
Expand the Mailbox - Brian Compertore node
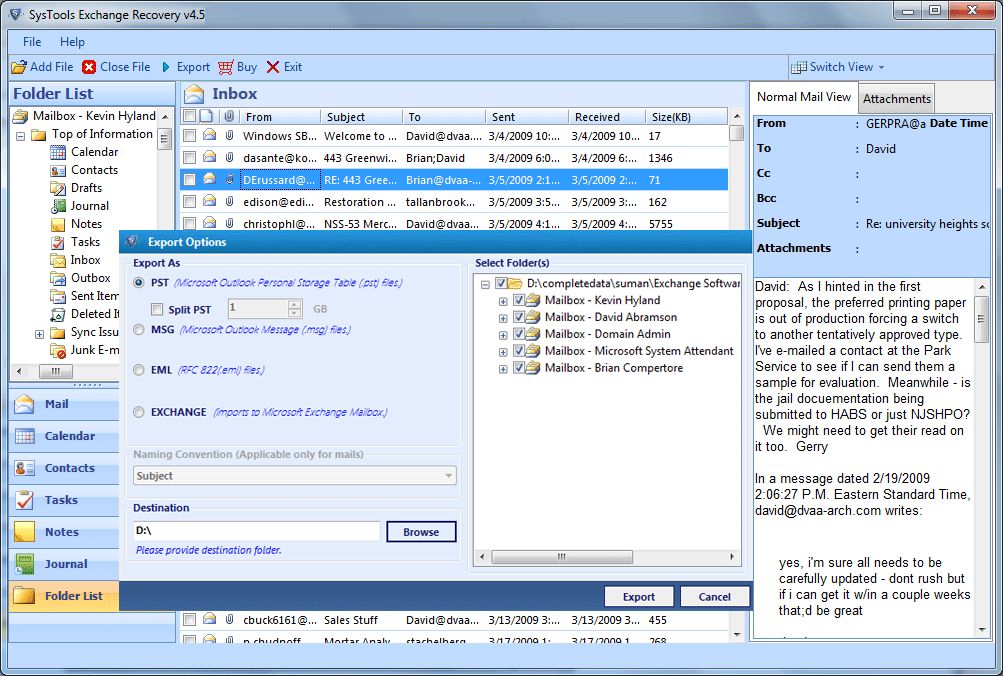pyautogui.click(x=502, y=368)
